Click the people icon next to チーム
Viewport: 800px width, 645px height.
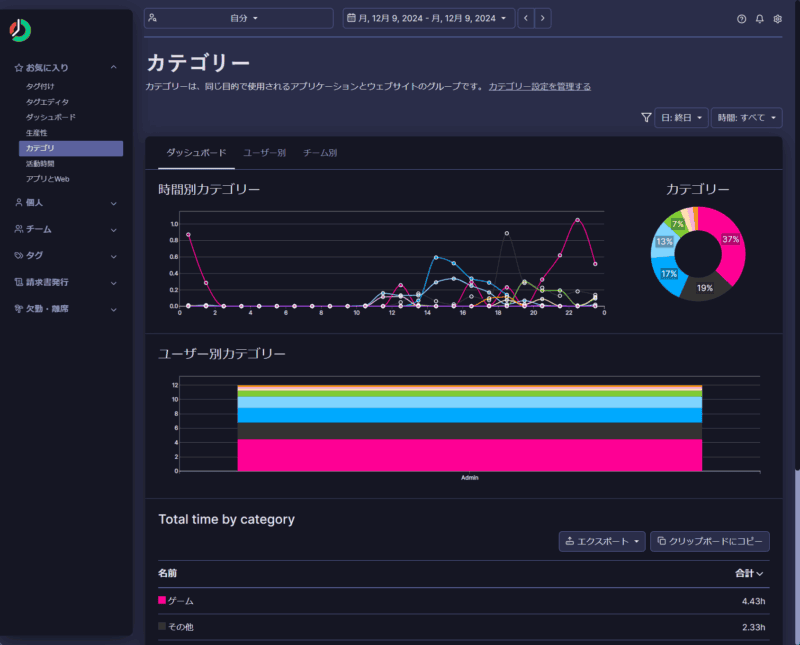tap(18, 229)
